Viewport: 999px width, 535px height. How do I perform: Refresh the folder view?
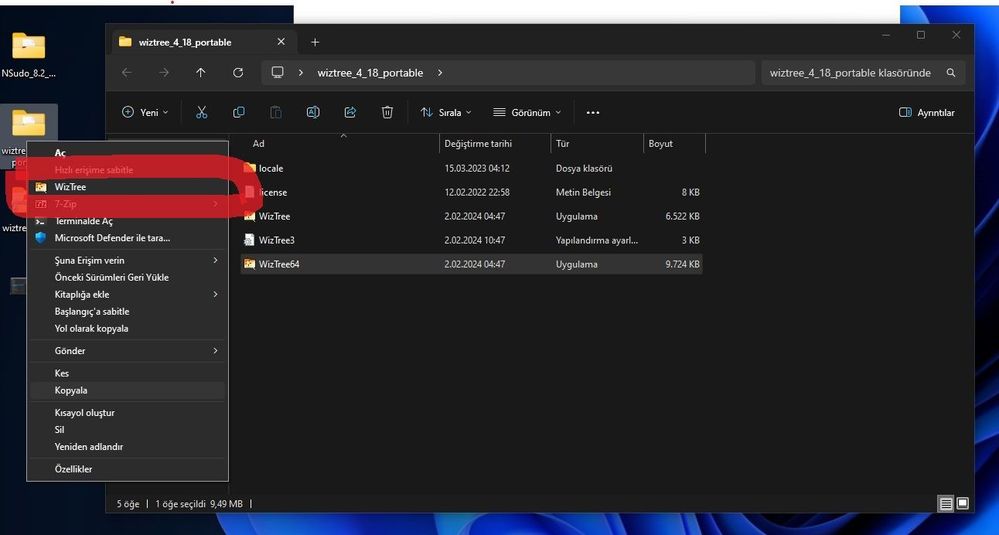click(x=238, y=73)
